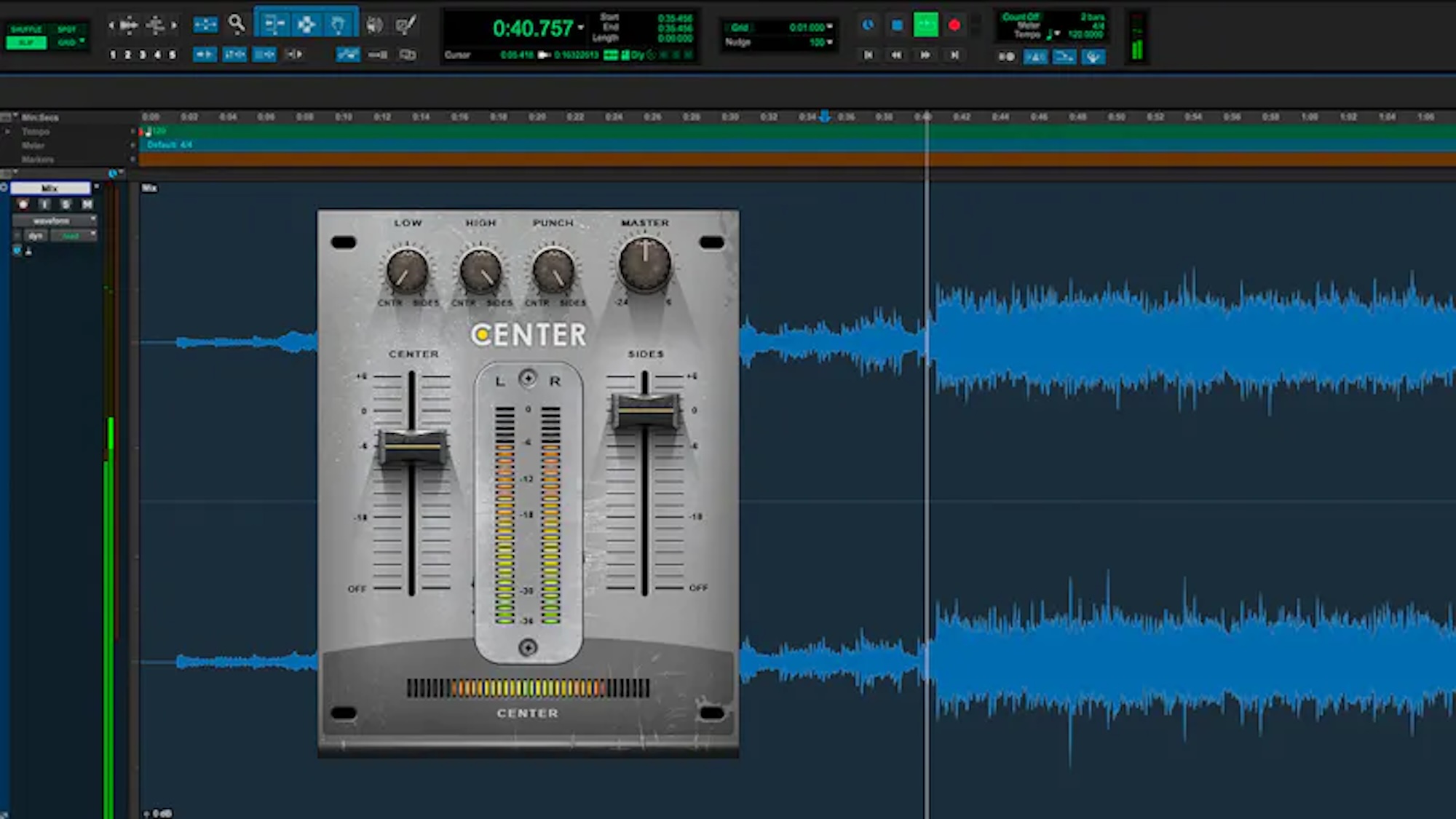Viewport: 1456px width, 819px height.
Task: Stop playback with the Stop button
Action: [x=897, y=25]
